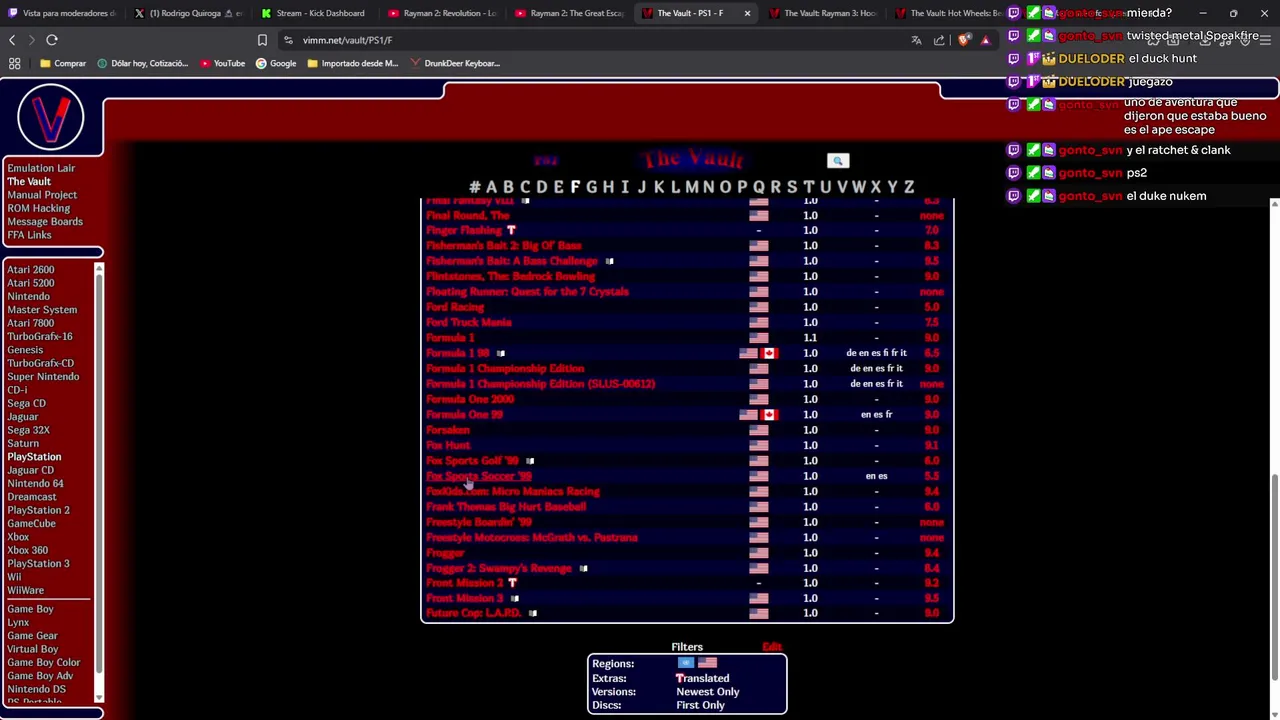Click the Edit link above Filters
The image size is (1280, 720).
click(x=772, y=647)
